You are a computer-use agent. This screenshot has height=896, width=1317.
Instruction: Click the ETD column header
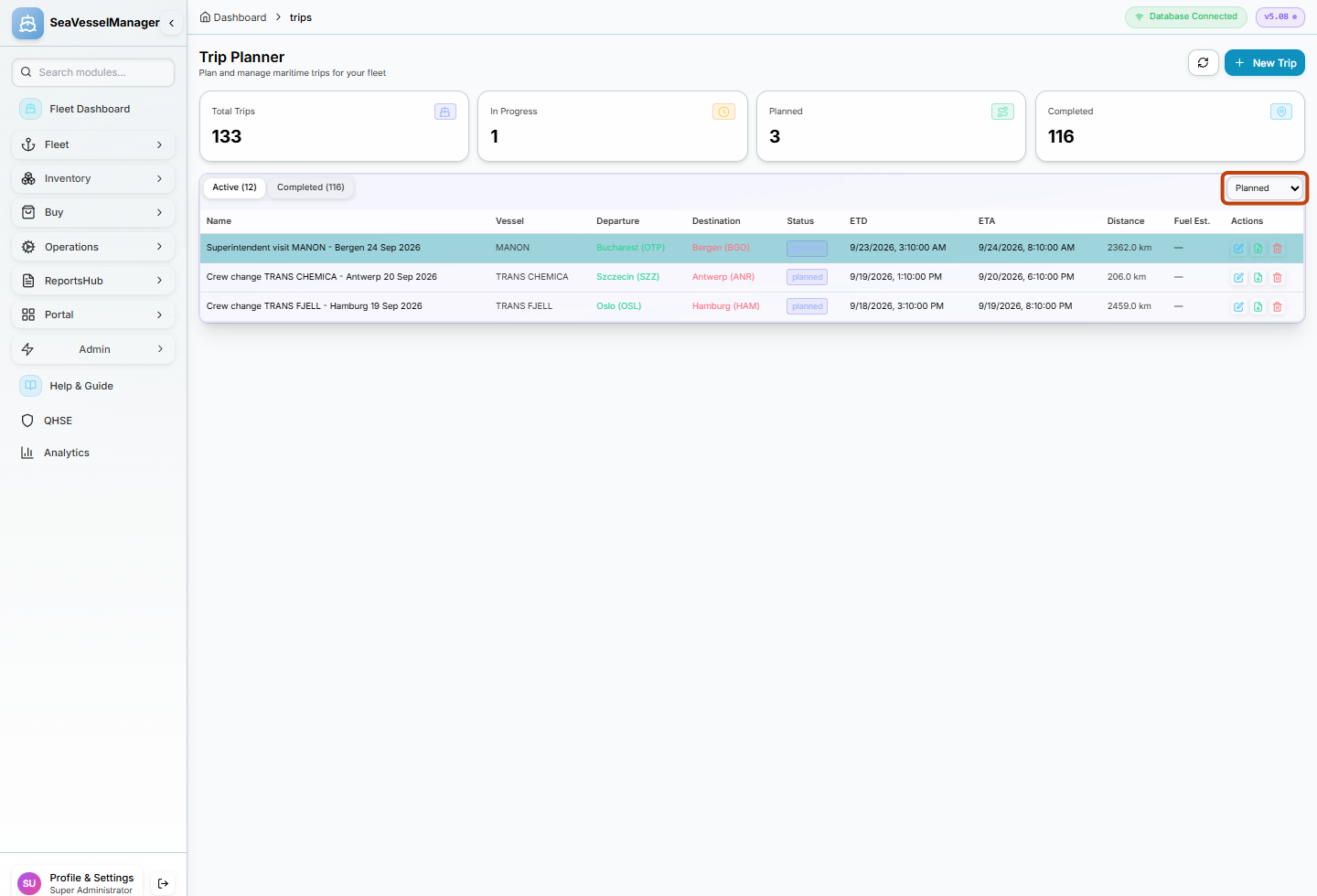tap(858, 221)
